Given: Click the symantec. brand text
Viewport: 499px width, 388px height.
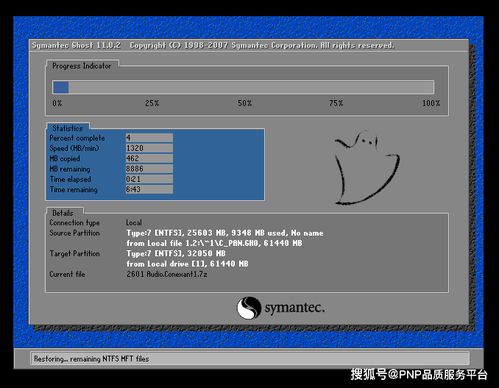Looking at the screenshot, I should 294,308.
